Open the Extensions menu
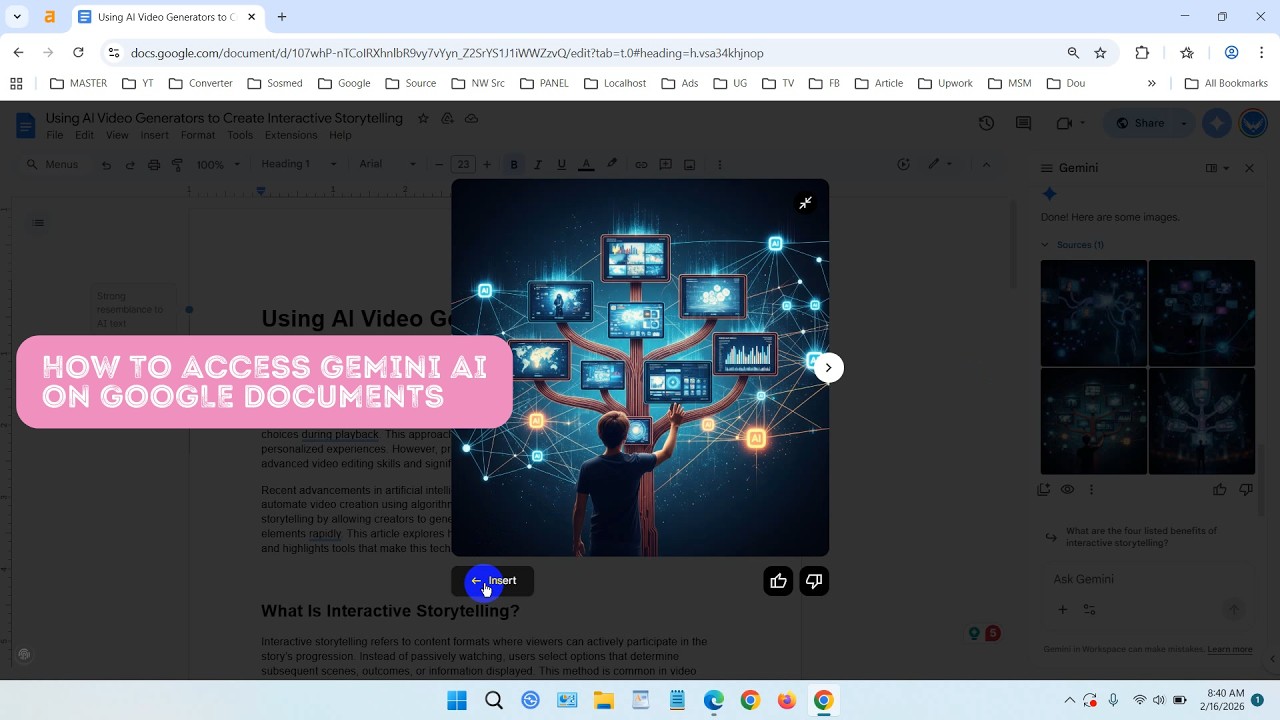The width and height of the screenshot is (1280, 720). (x=291, y=135)
